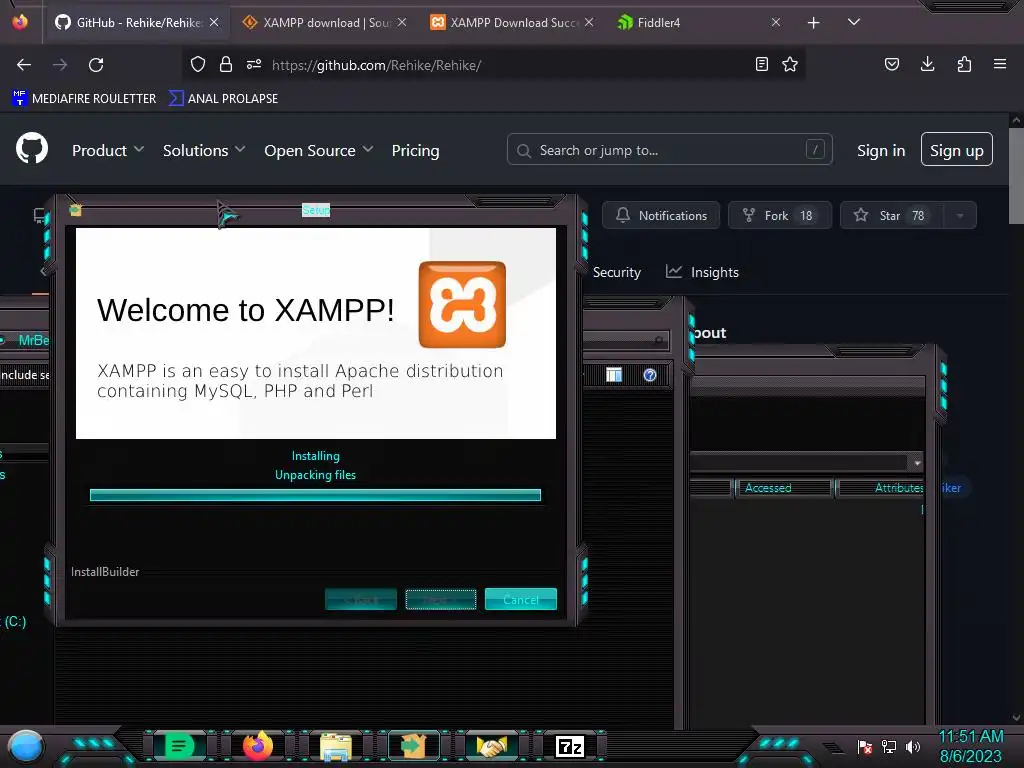This screenshot has height=768, width=1024.
Task: Click the padlock site security icon
Action: [x=226, y=64]
